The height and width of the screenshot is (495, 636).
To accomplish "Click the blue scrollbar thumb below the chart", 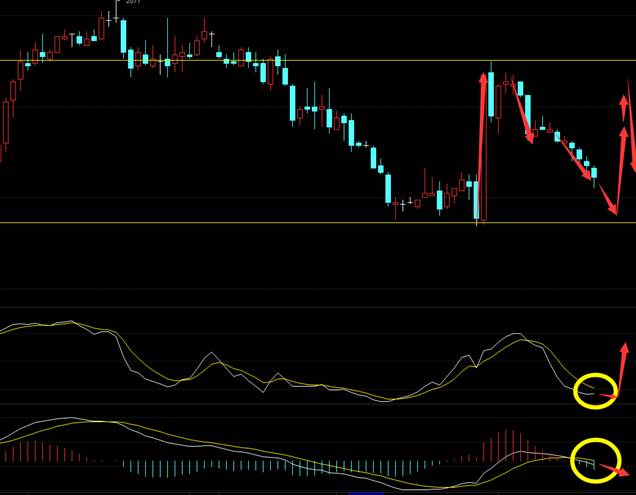I will [x=366, y=493].
